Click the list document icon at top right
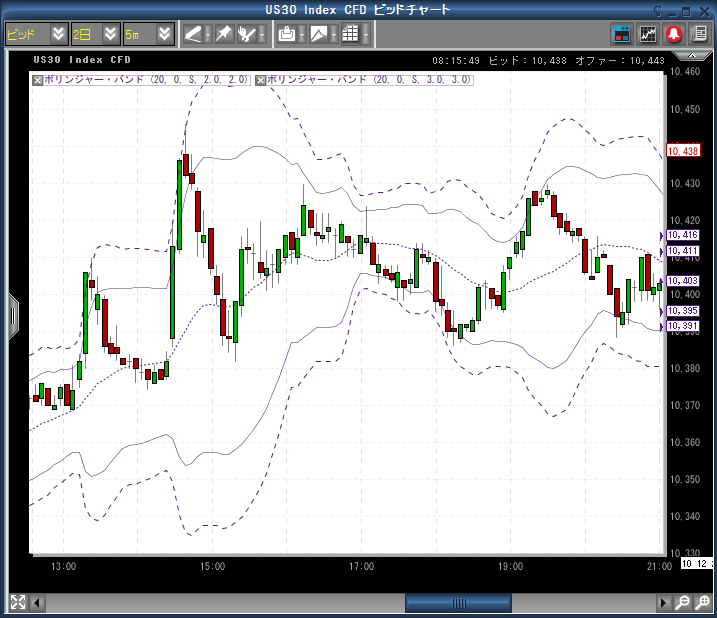 coord(697,34)
